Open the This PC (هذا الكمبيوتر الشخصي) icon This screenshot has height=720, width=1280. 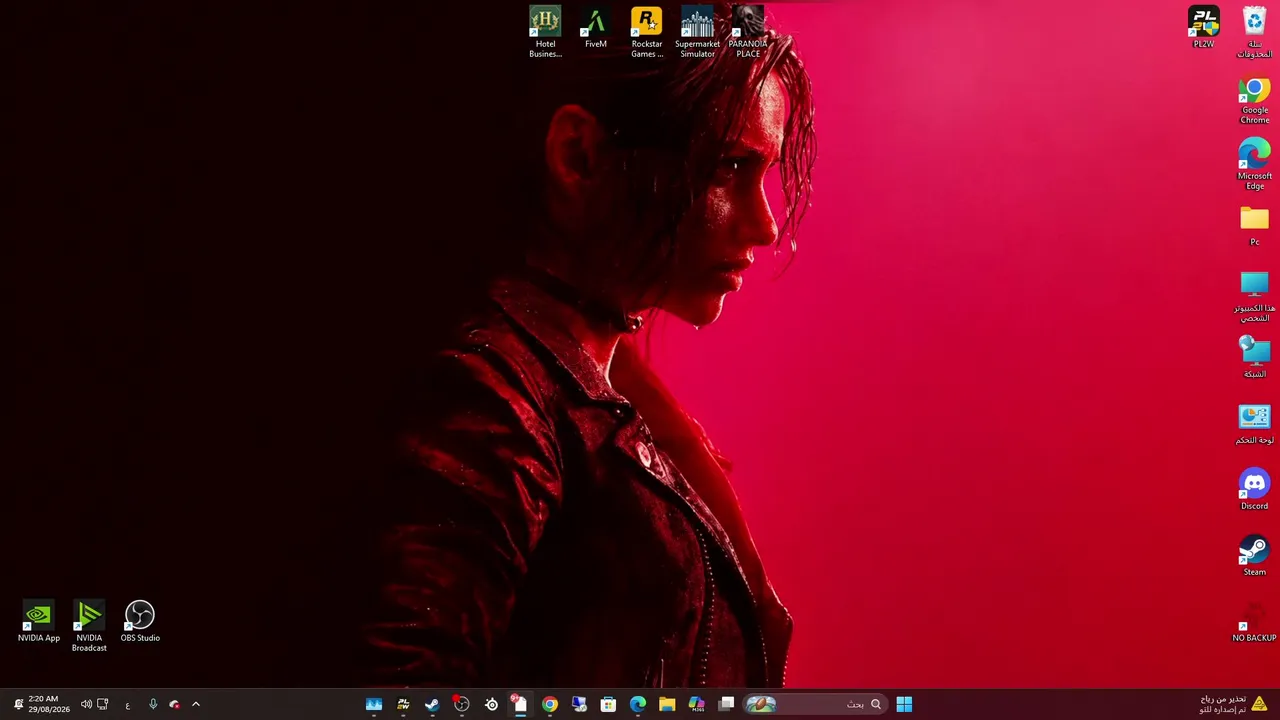coord(1254,297)
